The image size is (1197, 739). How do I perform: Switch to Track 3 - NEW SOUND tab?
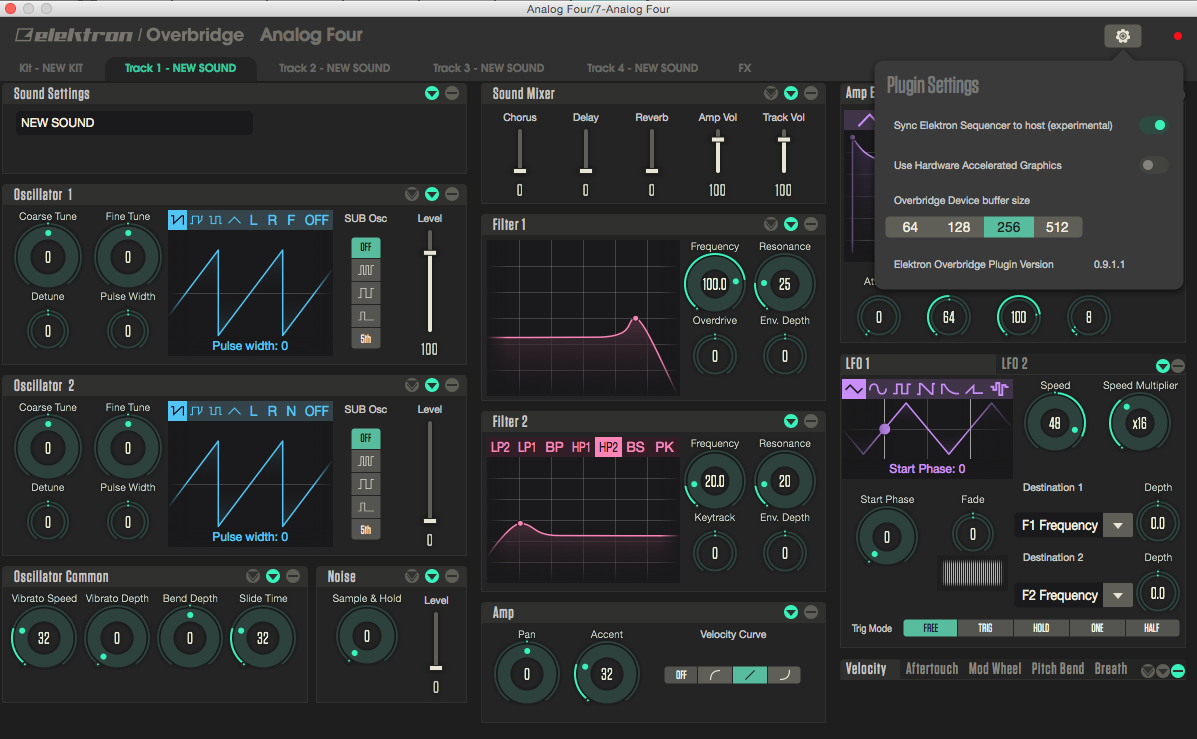click(489, 68)
